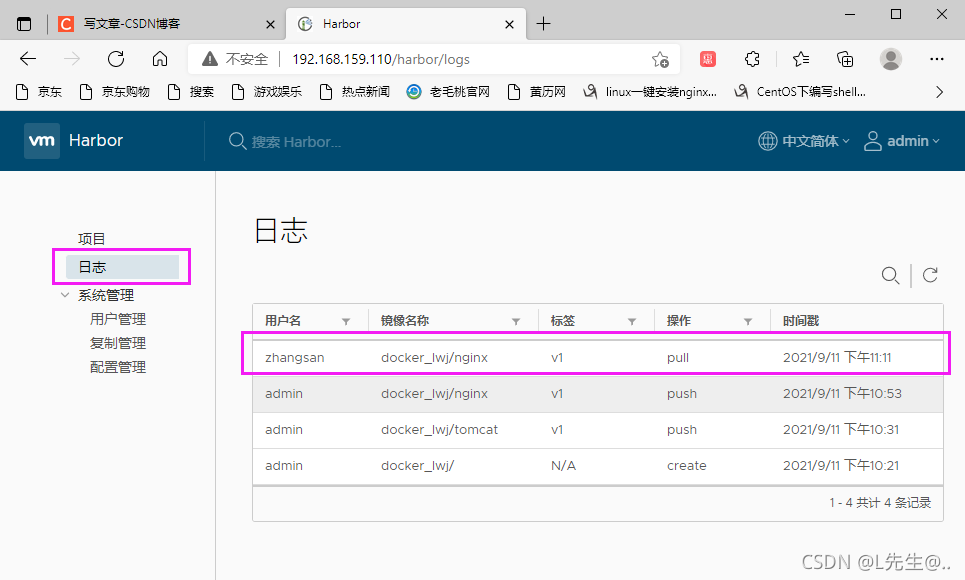The width and height of the screenshot is (965, 580).
Task: Add page to favorites star icon
Action: point(660,59)
